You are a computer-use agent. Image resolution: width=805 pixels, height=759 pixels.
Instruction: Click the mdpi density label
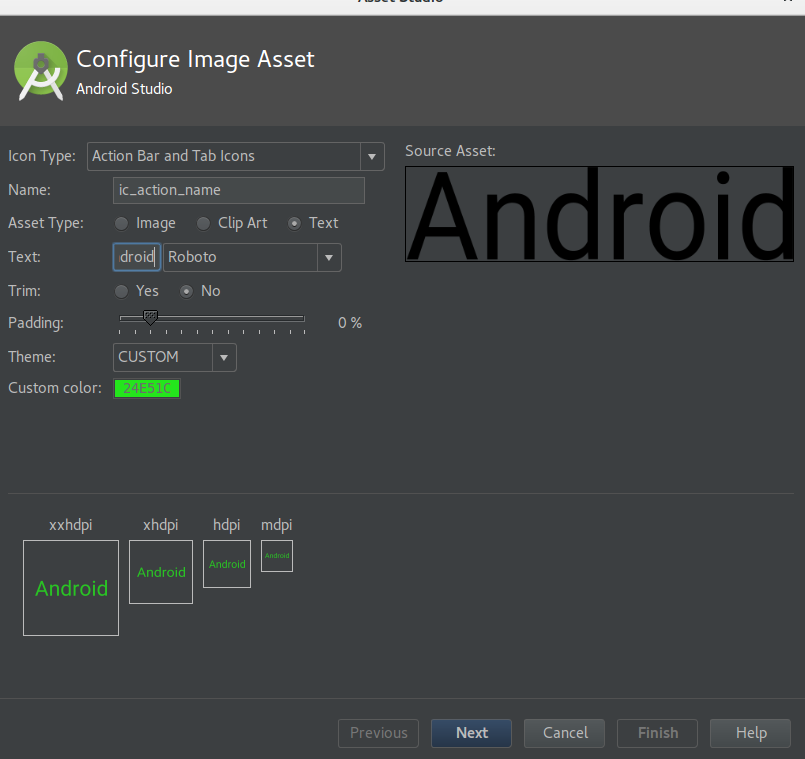coord(277,525)
